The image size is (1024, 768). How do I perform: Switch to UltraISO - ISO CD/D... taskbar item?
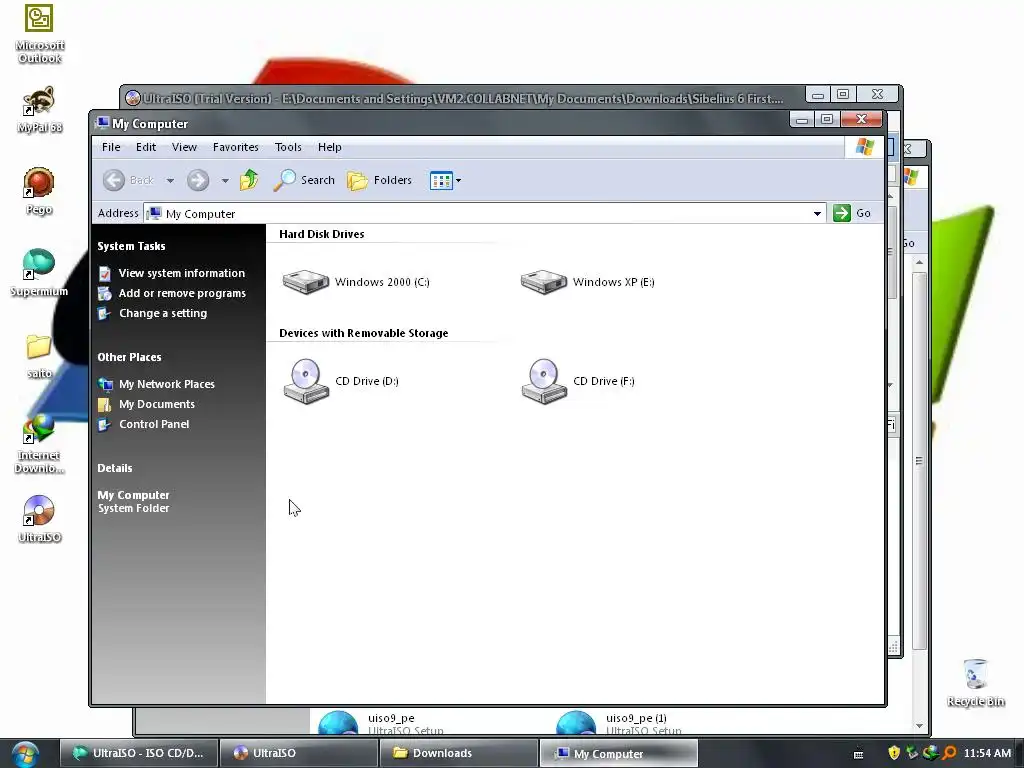click(x=138, y=753)
